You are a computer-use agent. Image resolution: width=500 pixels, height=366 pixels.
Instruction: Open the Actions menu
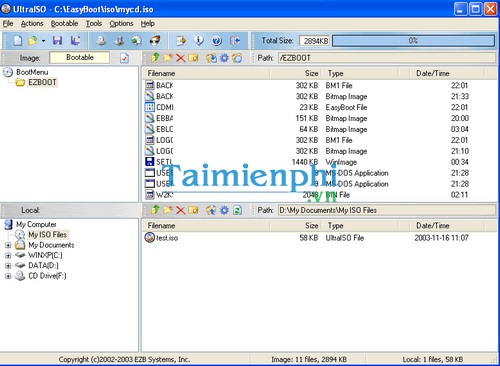pyautogui.click(x=32, y=23)
